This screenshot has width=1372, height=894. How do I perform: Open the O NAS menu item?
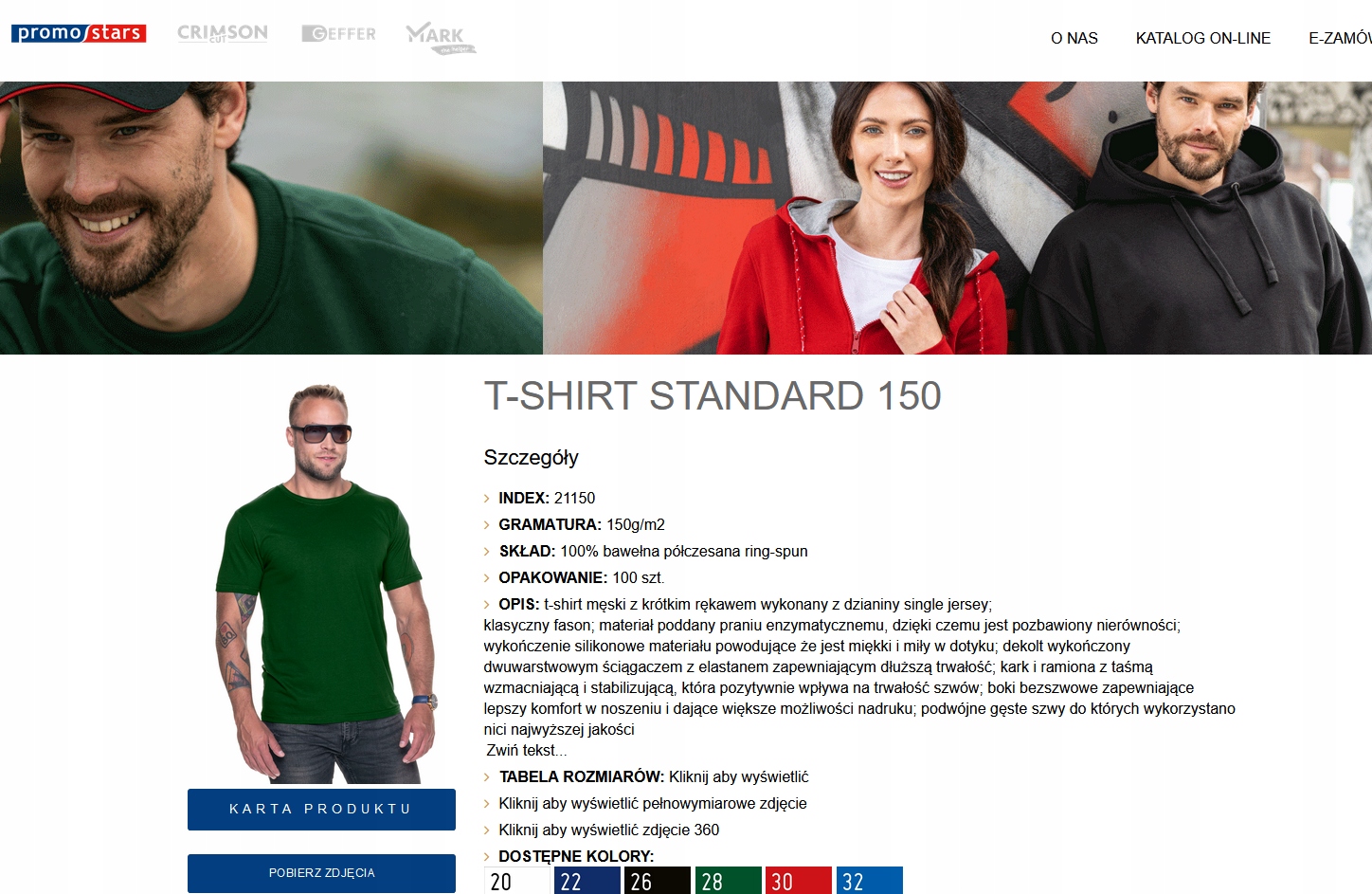(1074, 38)
